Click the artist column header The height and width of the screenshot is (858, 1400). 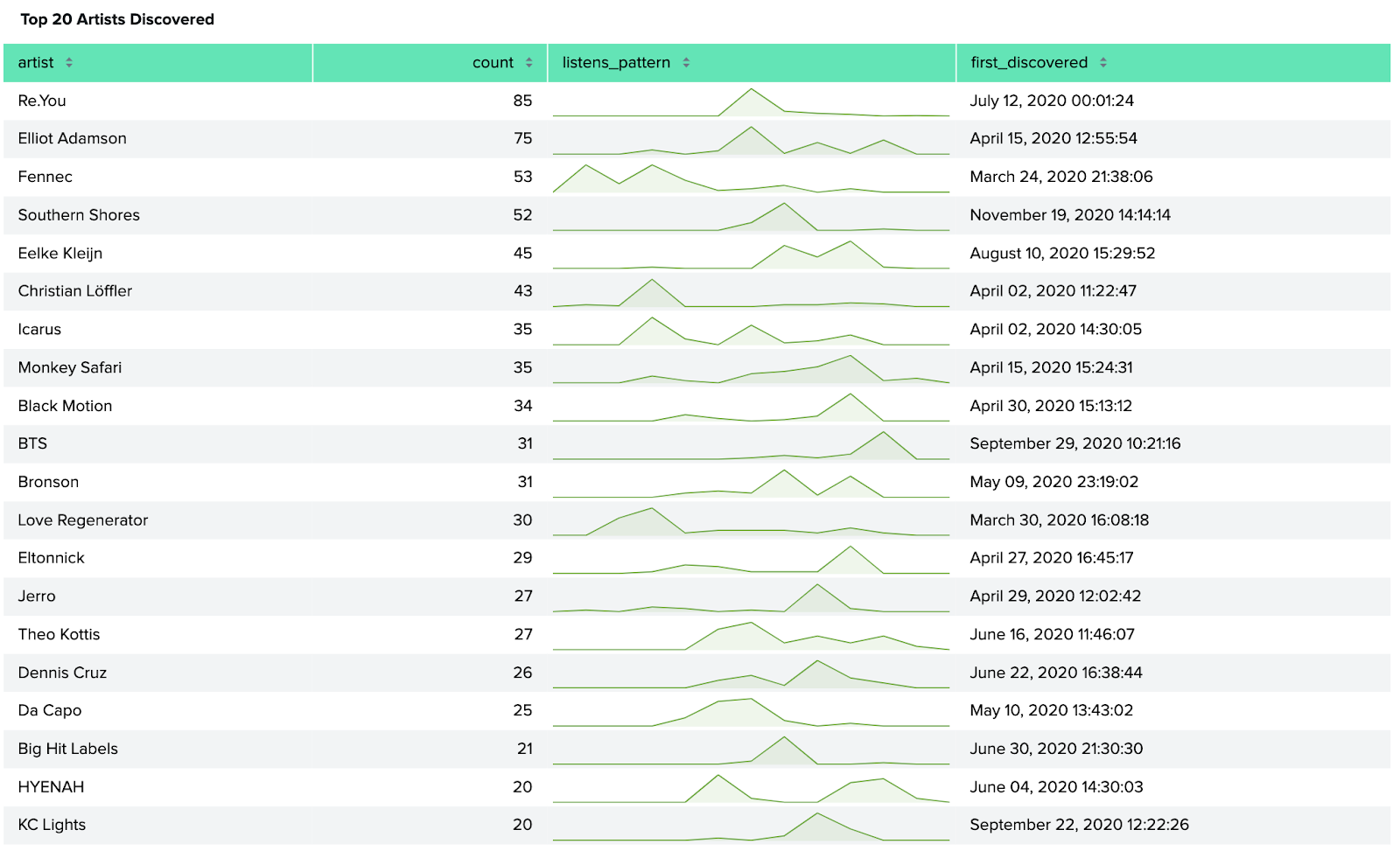pyautogui.click(x=158, y=63)
